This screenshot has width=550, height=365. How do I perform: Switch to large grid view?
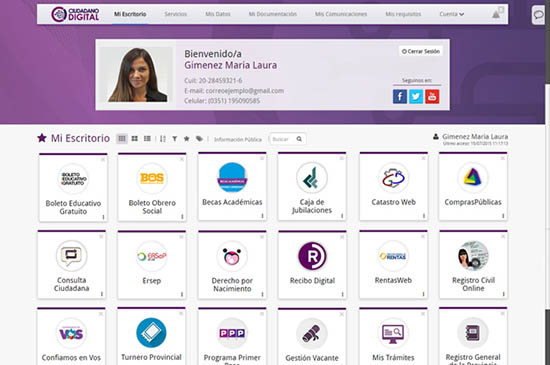[134, 139]
